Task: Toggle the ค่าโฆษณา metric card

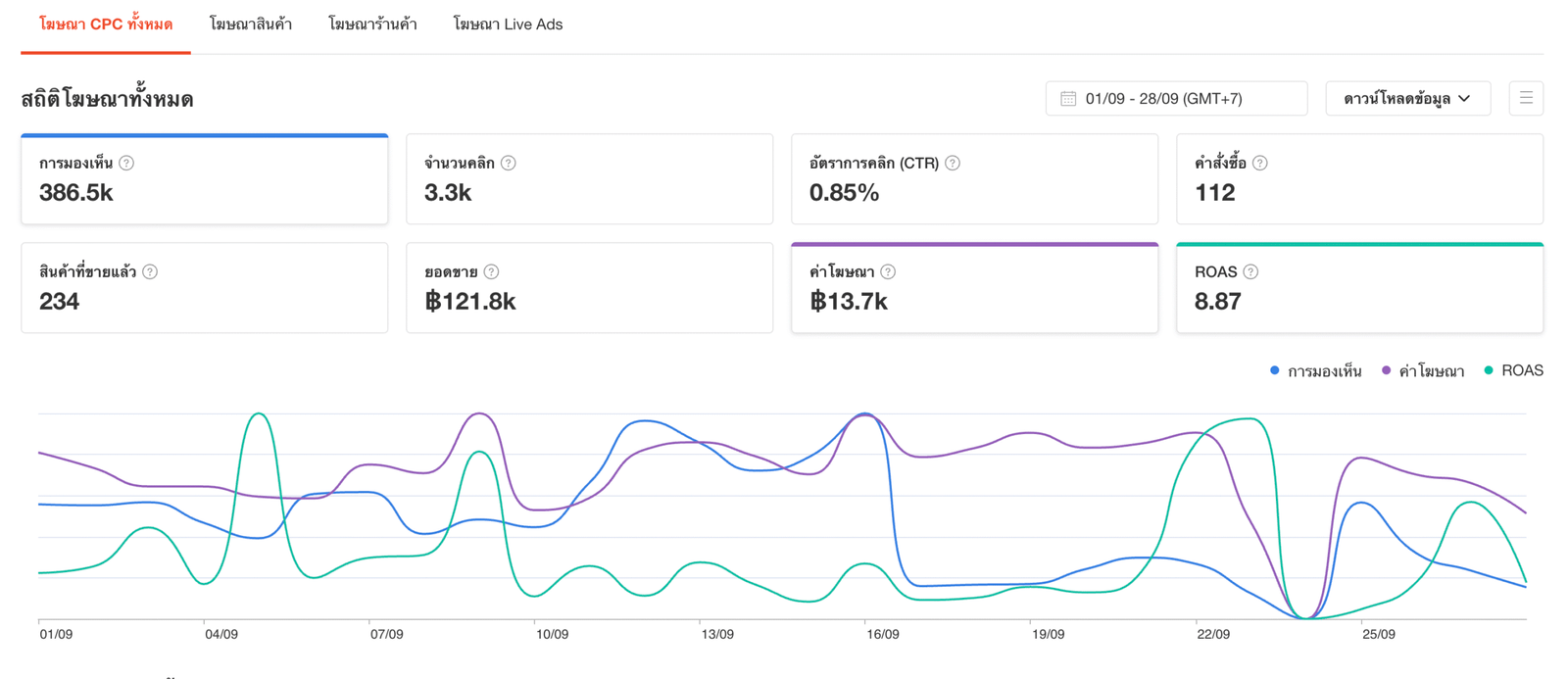Action: point(974,289)
